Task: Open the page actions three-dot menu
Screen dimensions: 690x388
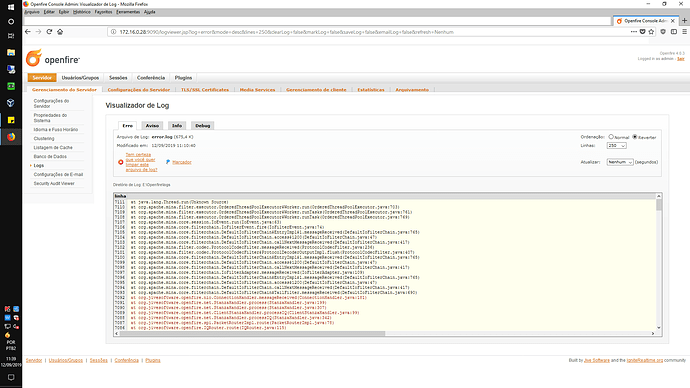Action: click(x=634, y=32)
